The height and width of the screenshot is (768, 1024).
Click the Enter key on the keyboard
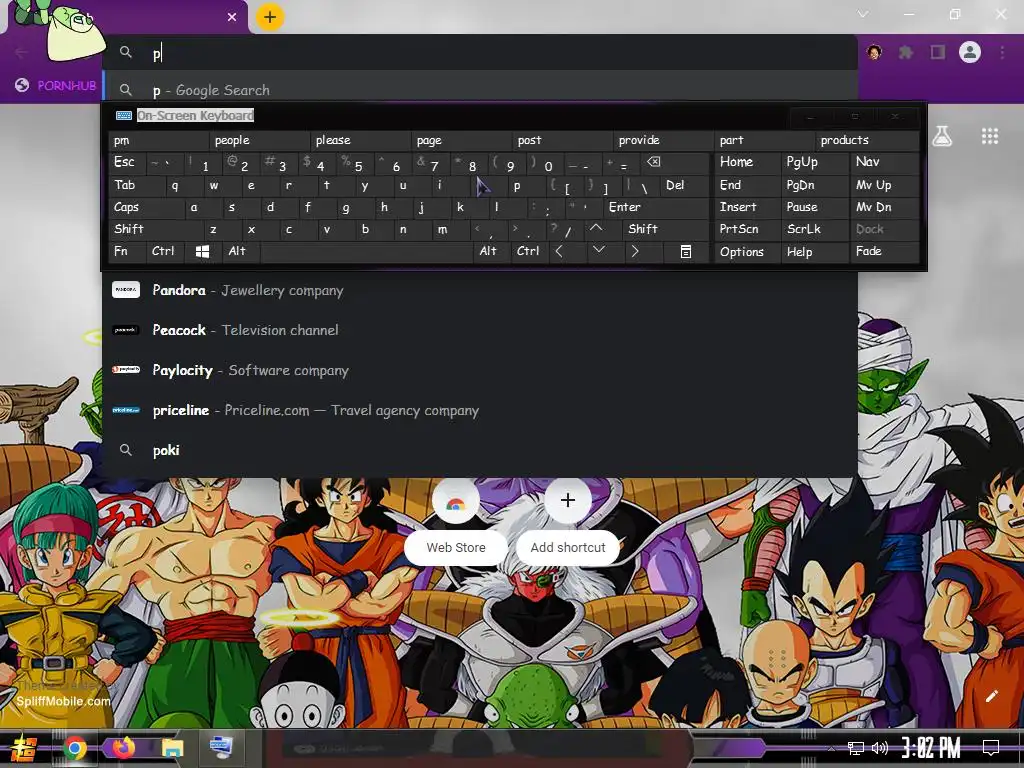[x=656, y=207]
